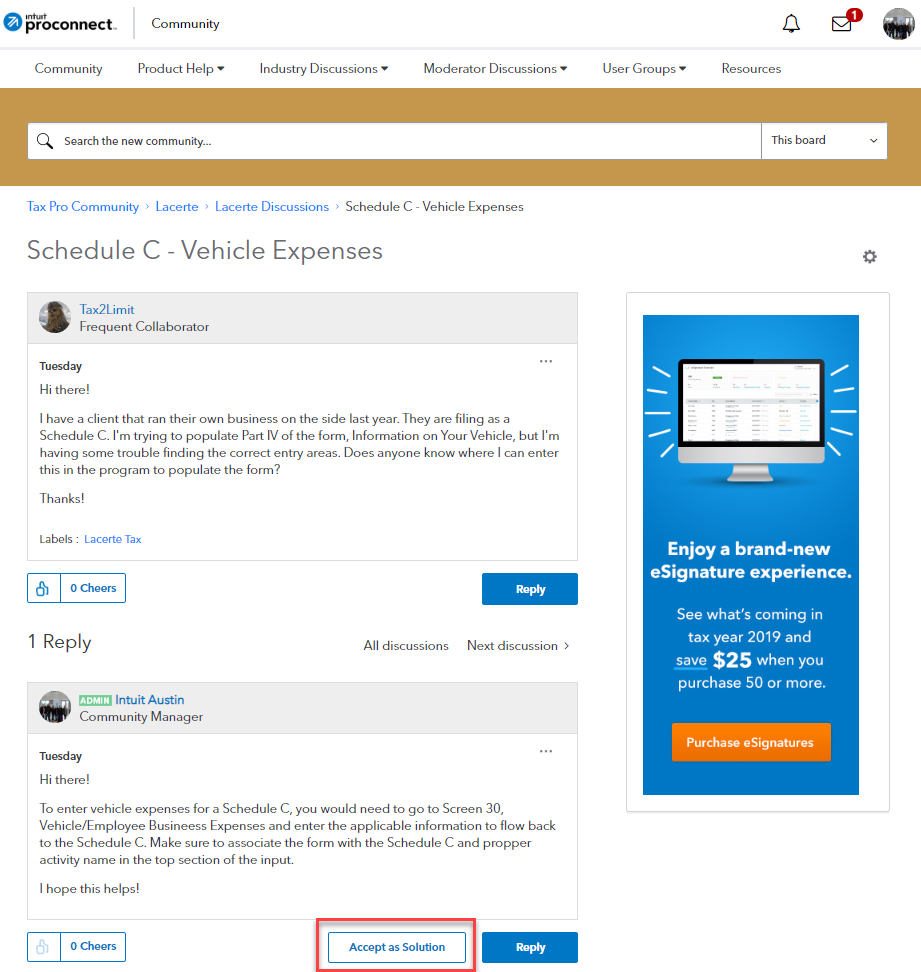Expand the Industry Discussions dropdown
The height and width of the screenshot is (972, 921).
coord(323,69)
